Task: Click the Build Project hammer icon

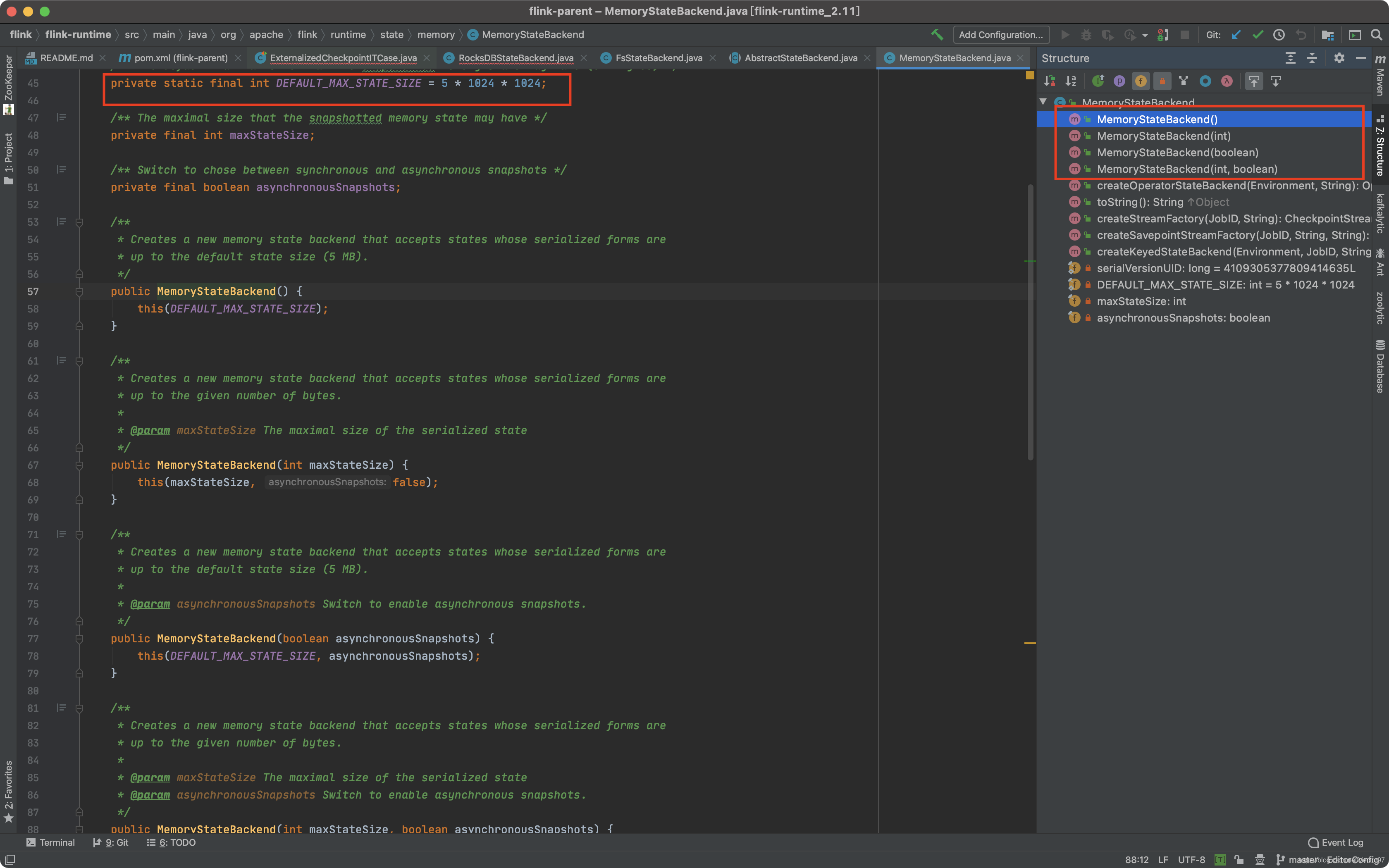Action: click(x=937, y=35)
